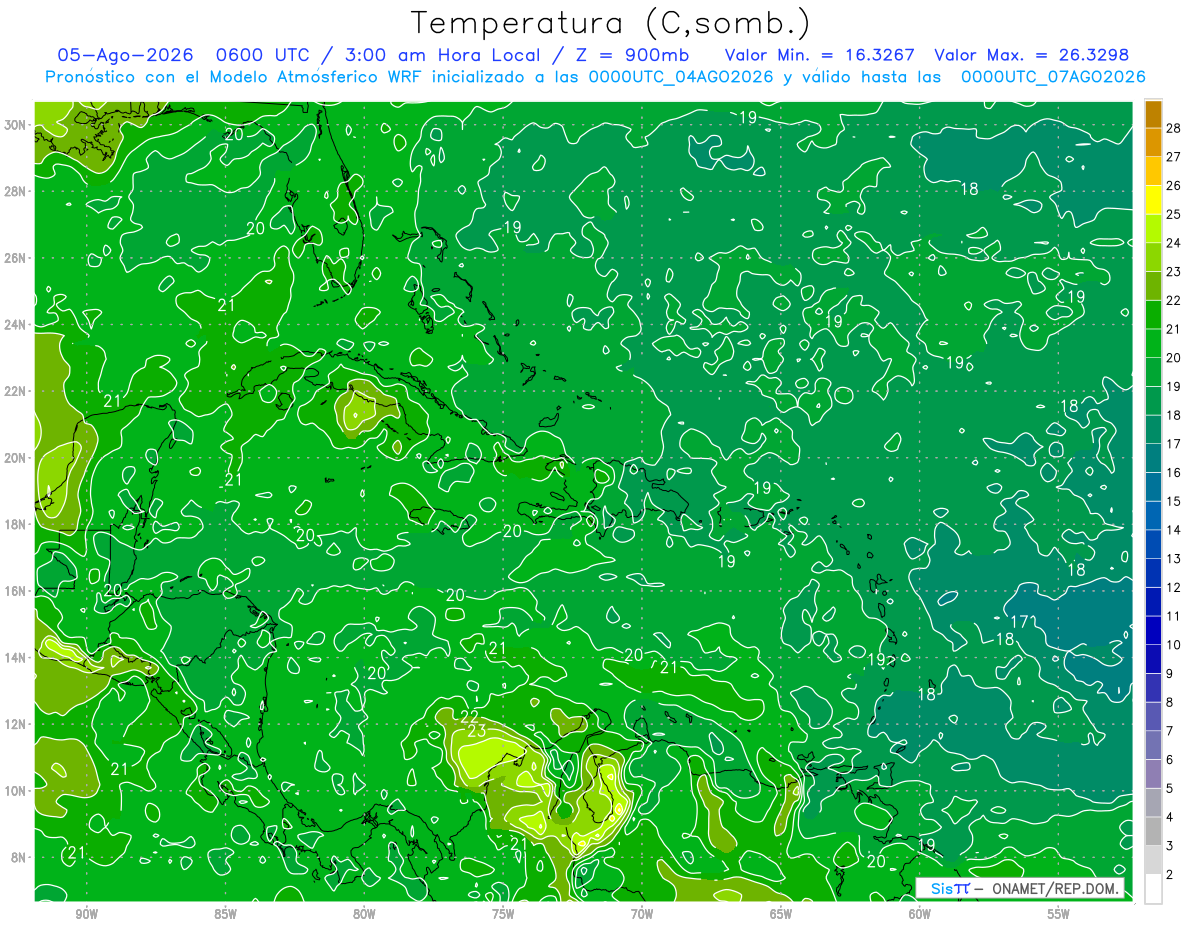Viewport: 1200px width, 927px height.
Task: Click the 24N latitude axis label
Action: (x=16, y=325)
